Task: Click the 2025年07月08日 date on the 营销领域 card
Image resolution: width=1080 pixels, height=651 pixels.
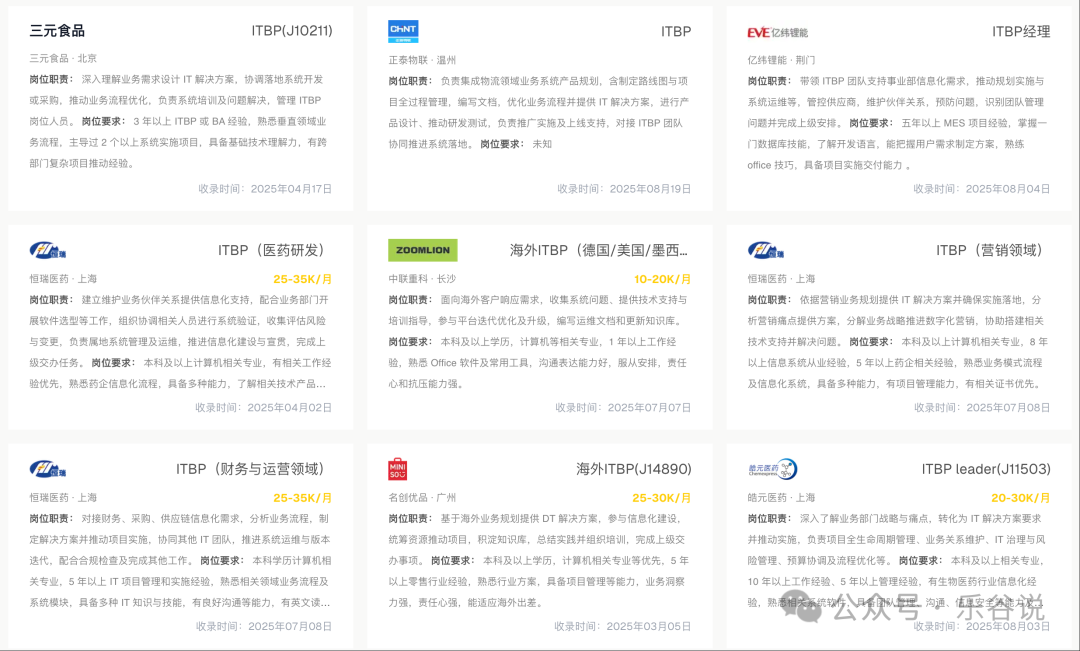Action: (x=1008, y=408)
